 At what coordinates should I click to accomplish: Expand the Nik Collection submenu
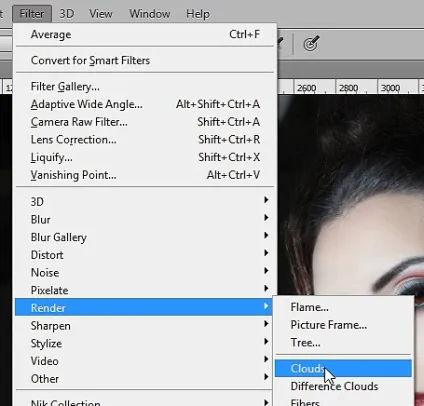point(145,402)
